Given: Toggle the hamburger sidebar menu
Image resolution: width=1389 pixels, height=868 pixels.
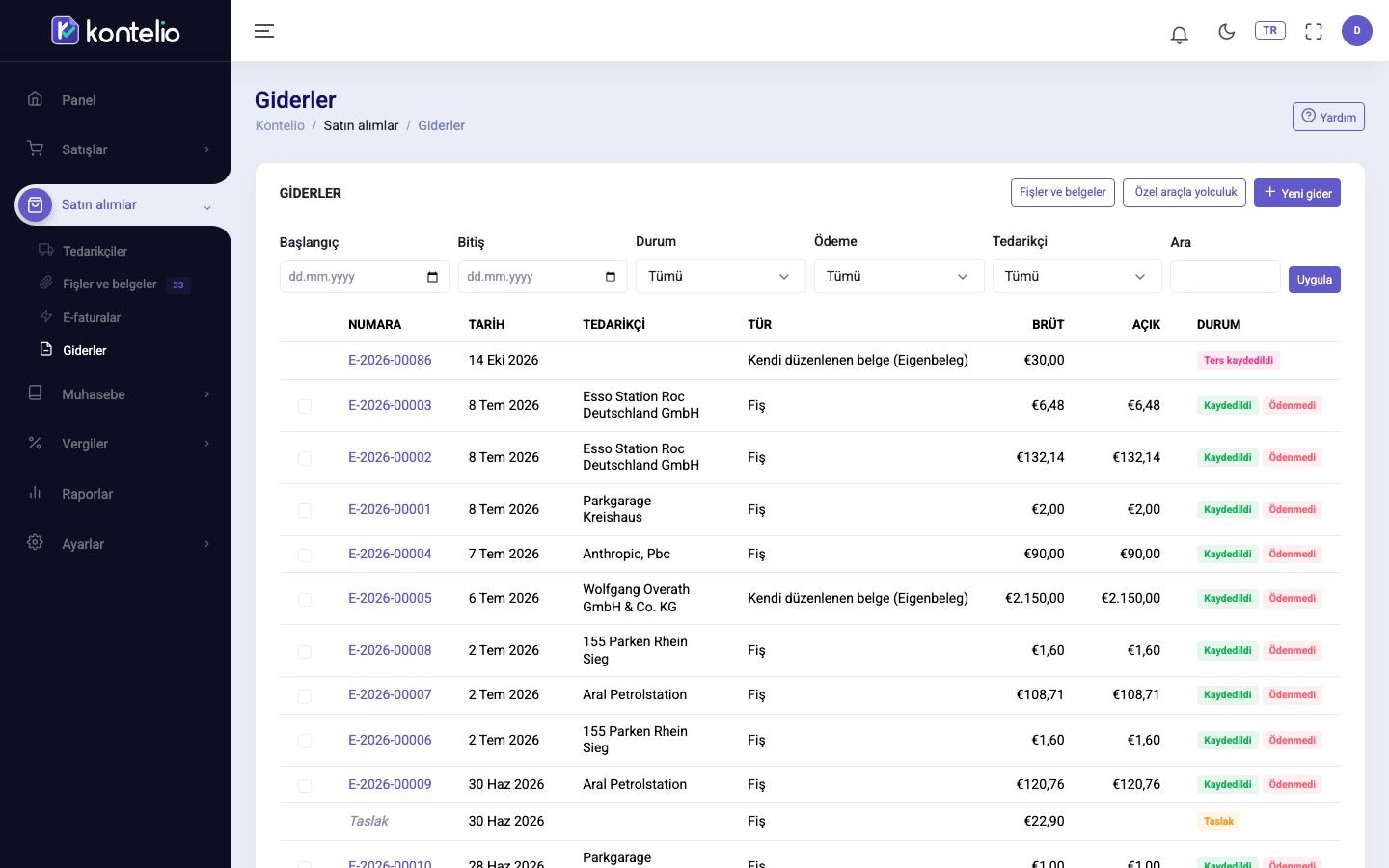Looking at the screenshot, I should tap(264, 31).
